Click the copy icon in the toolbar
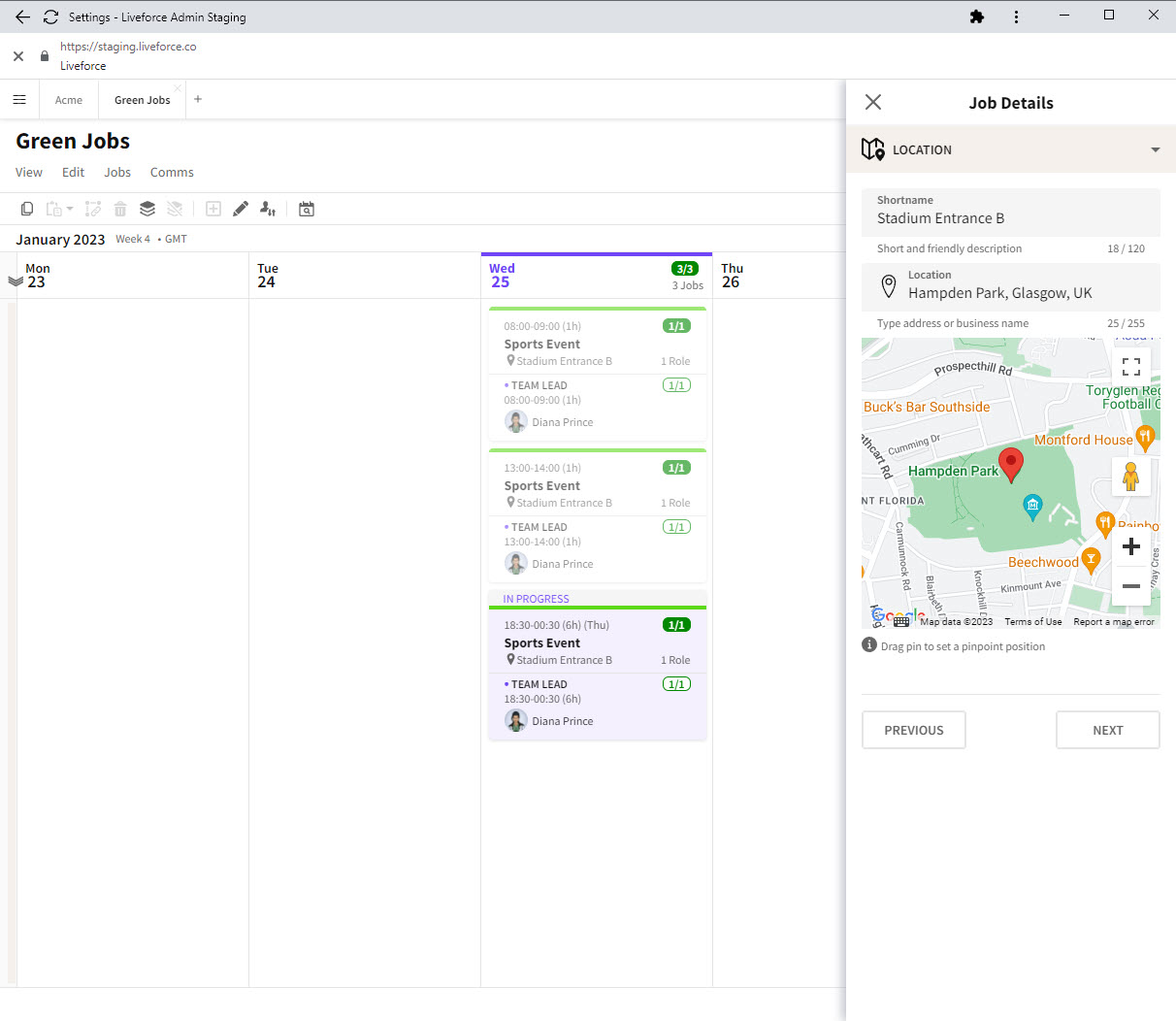The image size is (1176, 1021). [x=27, y=209]
